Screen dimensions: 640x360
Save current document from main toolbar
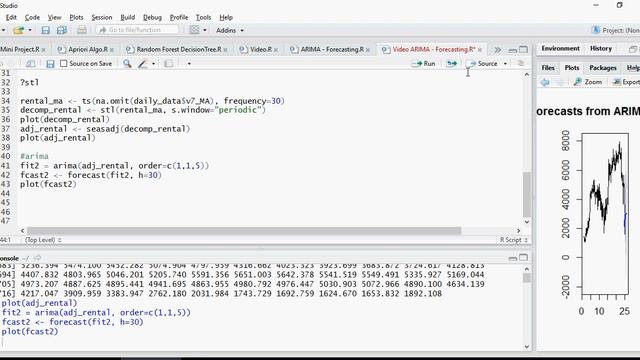46,30
